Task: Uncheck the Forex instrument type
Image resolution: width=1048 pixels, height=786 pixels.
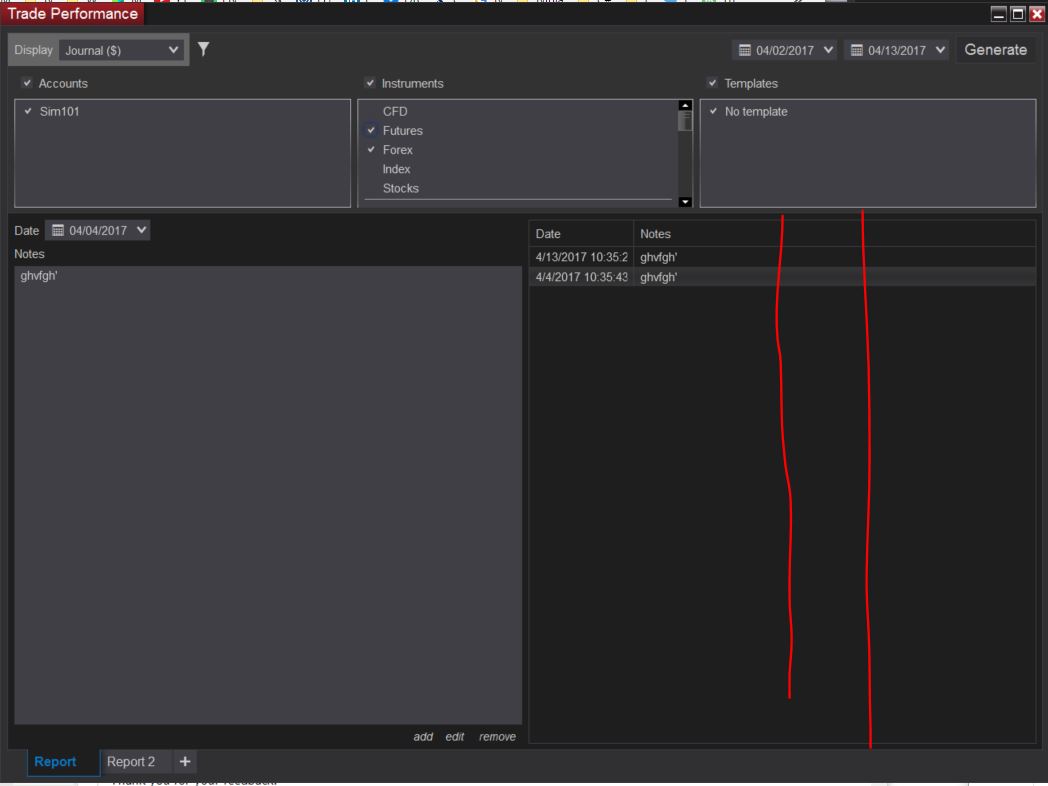Action: [x=372, y=150]
